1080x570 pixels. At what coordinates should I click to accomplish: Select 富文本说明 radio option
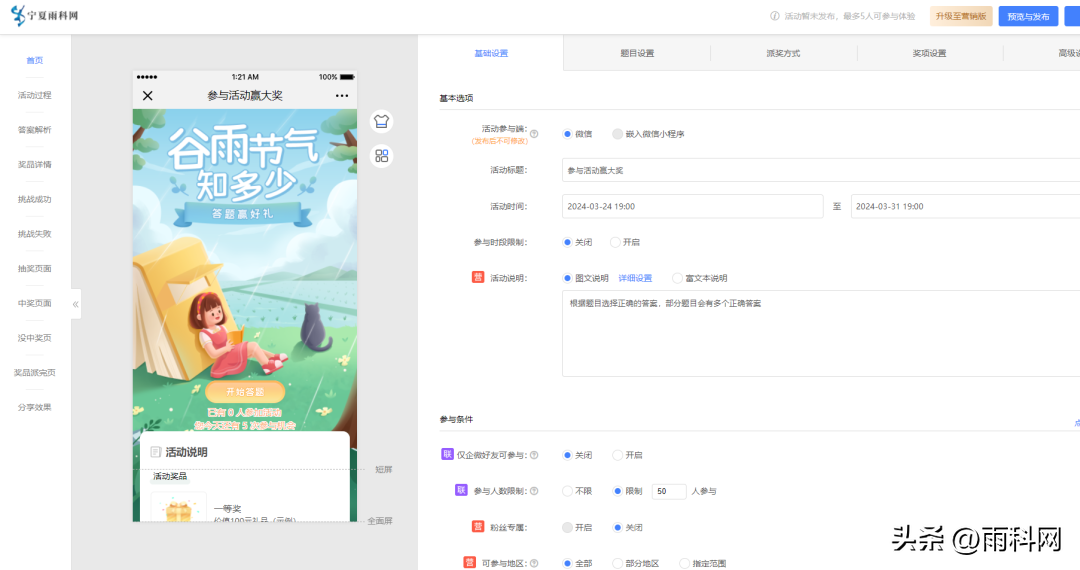tap(677, 278)
